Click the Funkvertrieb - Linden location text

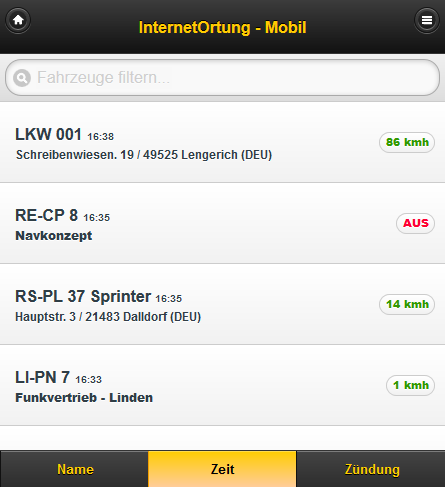click(84, 398)
